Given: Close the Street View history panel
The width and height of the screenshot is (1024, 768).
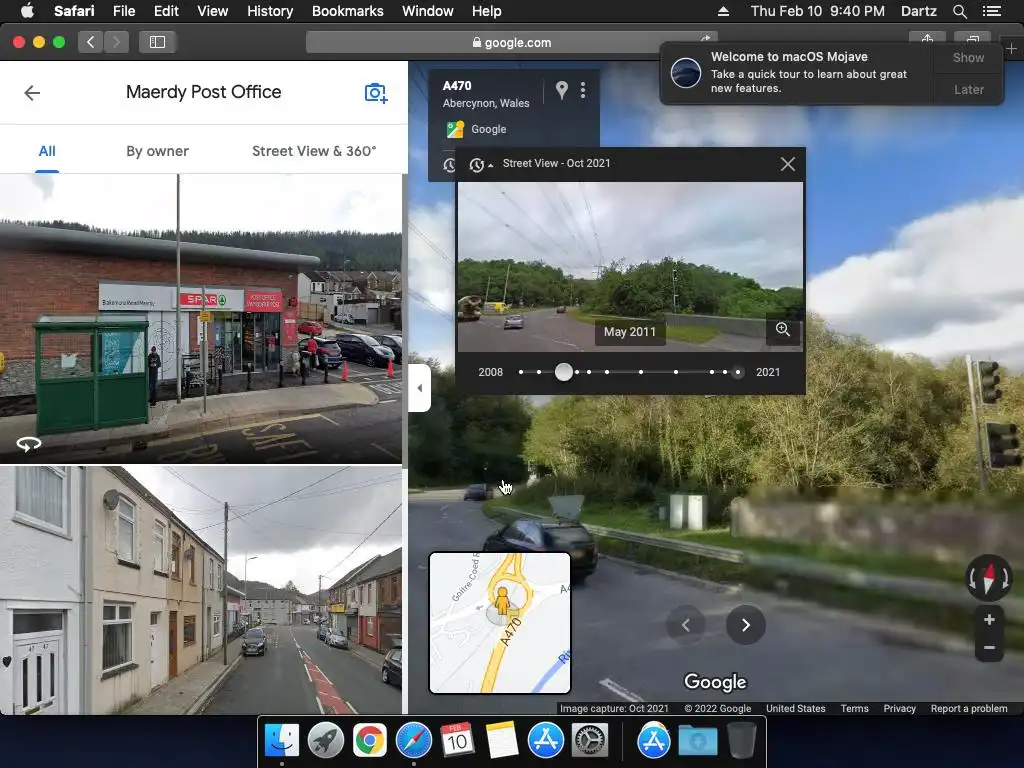Looking at the screenshot, I should tap(788, 164).
